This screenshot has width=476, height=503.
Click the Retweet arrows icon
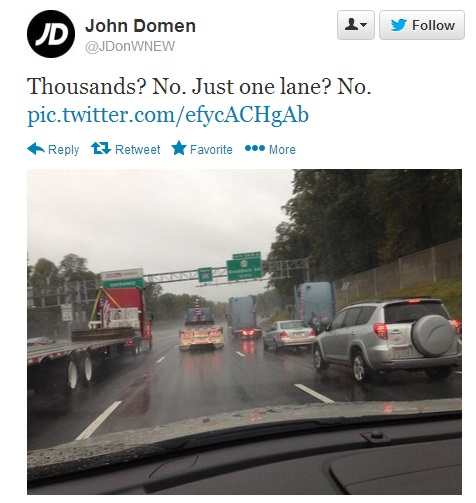tap(101, 148)
